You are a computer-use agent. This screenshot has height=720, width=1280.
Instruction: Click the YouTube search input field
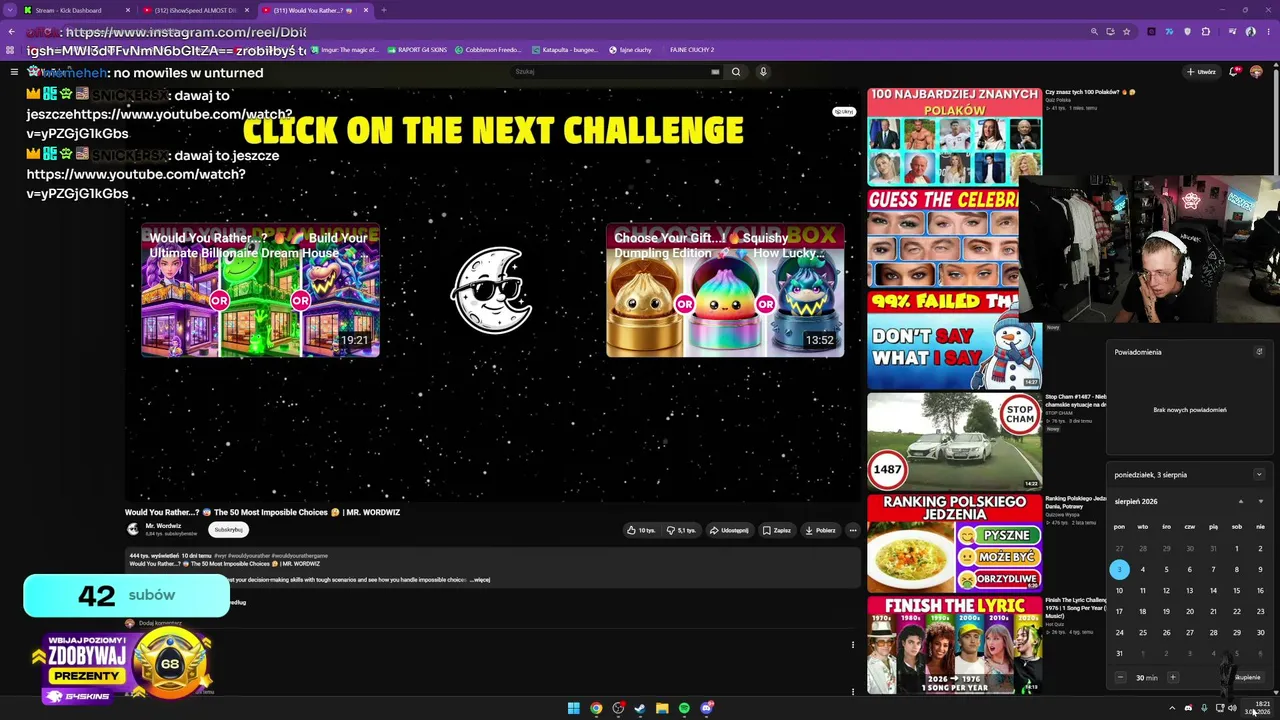coord(615,72)
